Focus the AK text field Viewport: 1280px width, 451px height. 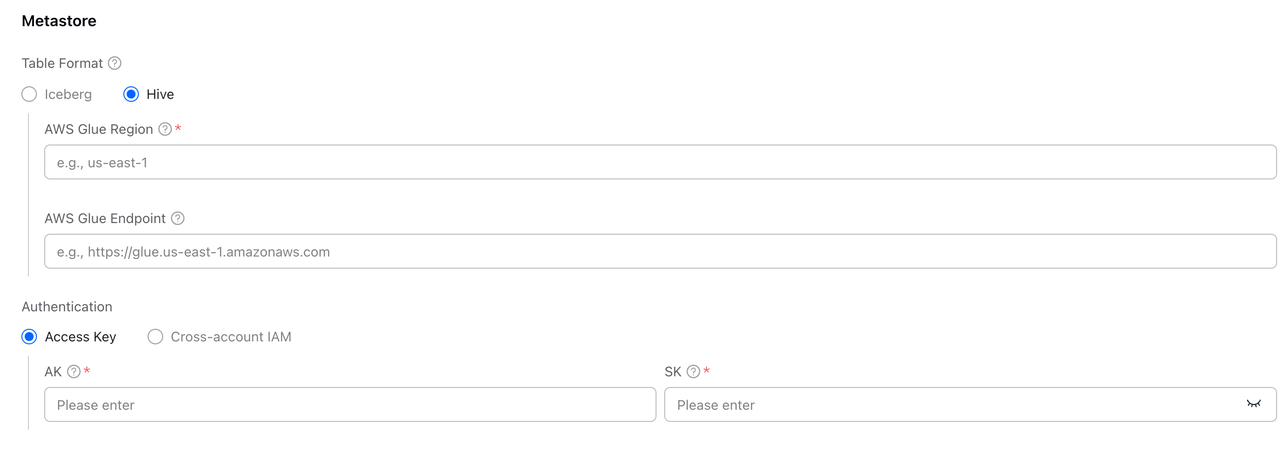(350, 405)
